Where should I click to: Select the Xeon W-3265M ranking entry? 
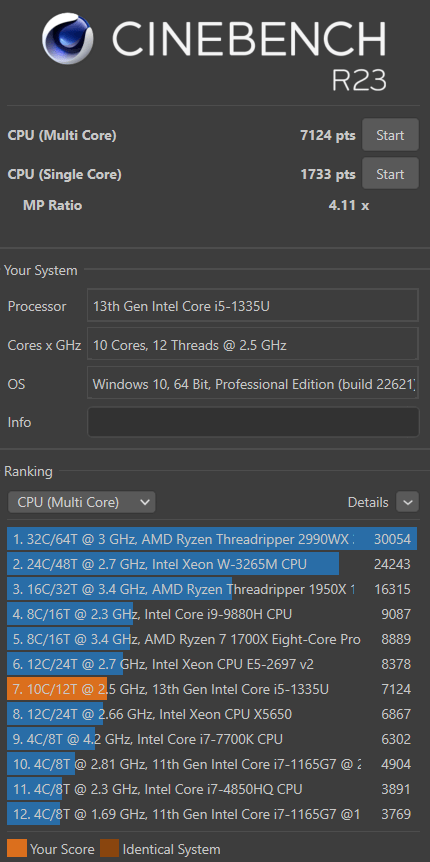tap(212, 564)
